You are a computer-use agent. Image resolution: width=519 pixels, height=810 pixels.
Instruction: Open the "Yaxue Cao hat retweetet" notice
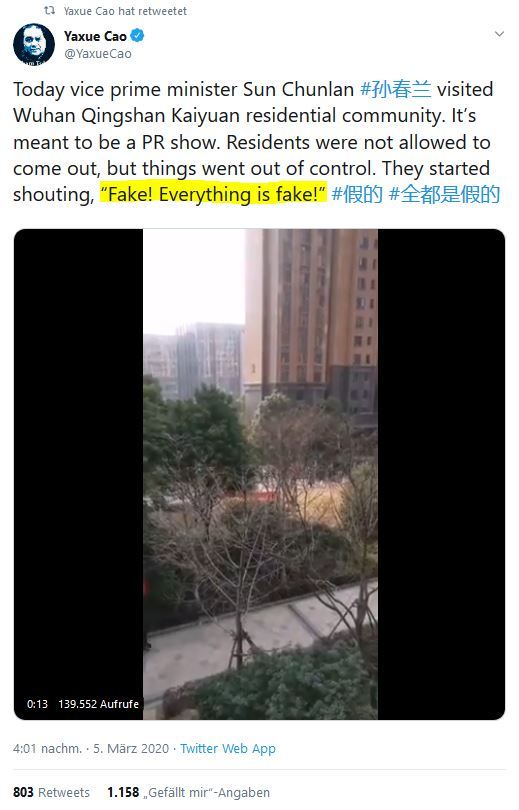125,11
